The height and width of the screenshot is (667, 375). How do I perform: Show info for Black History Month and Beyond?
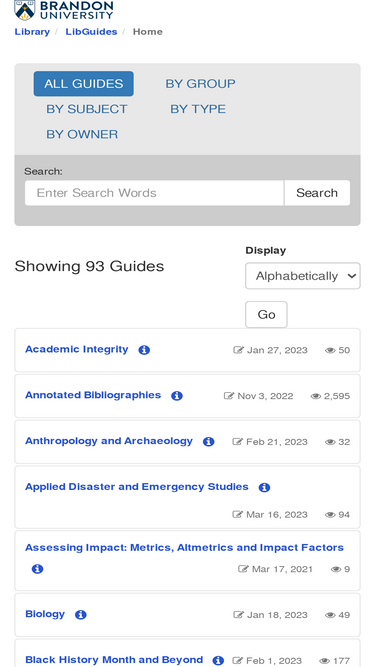218,661
